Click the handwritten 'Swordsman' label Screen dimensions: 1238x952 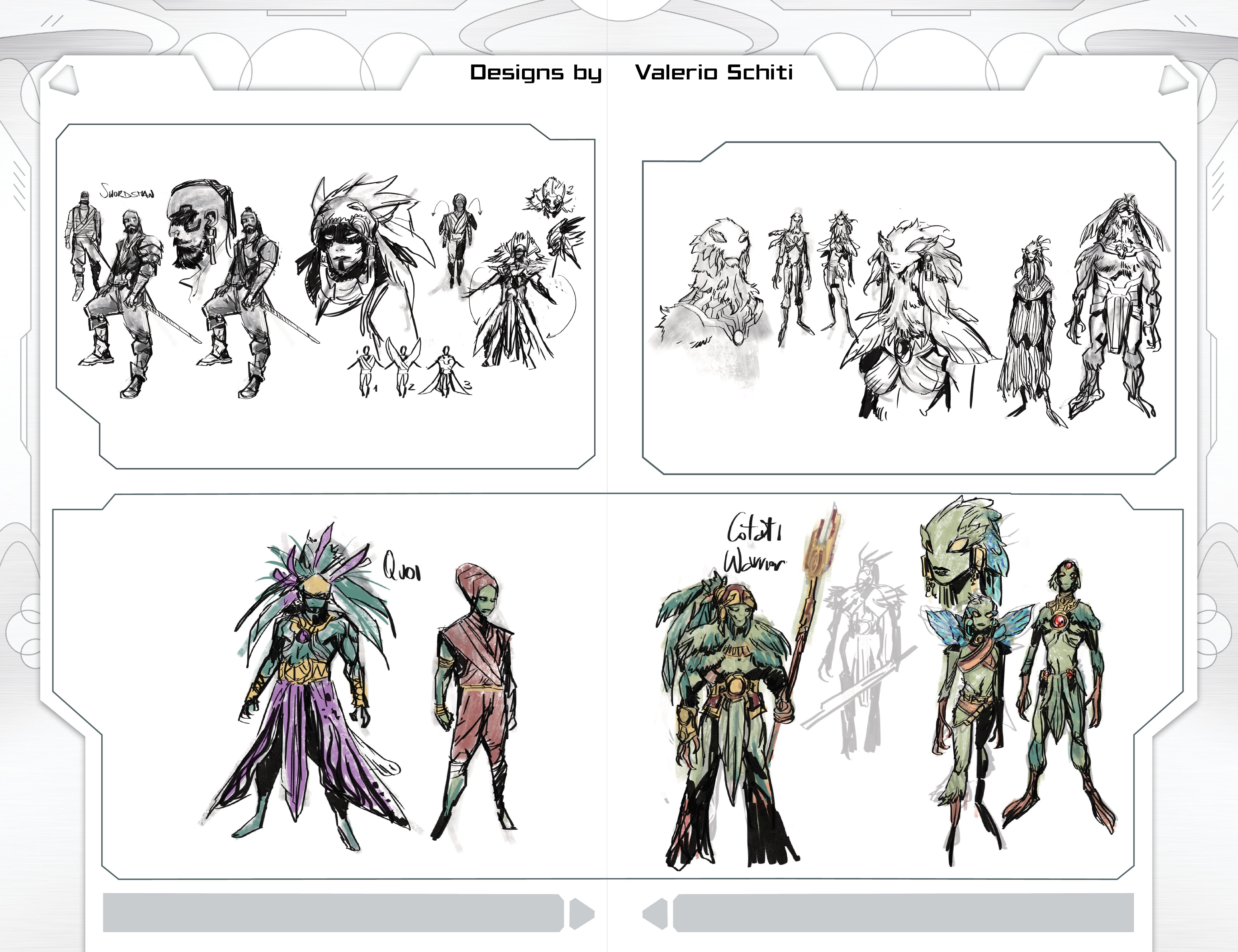point(127,192)
